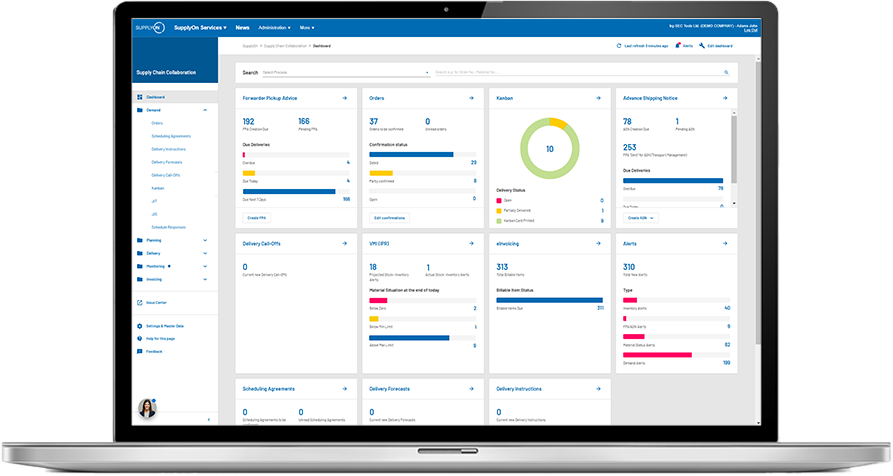Open Delivery Instructions card arrow

pyautogui.click(x=598, y=389)
